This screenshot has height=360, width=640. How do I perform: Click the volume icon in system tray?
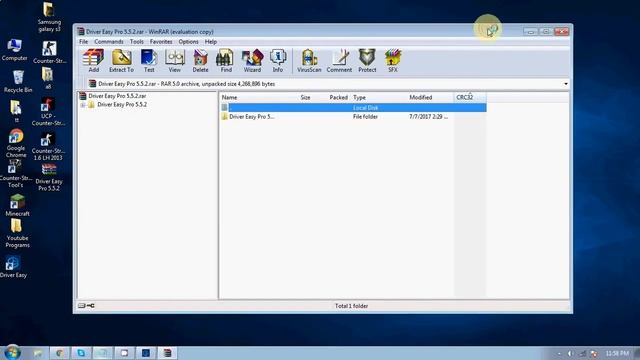point(570,353)
